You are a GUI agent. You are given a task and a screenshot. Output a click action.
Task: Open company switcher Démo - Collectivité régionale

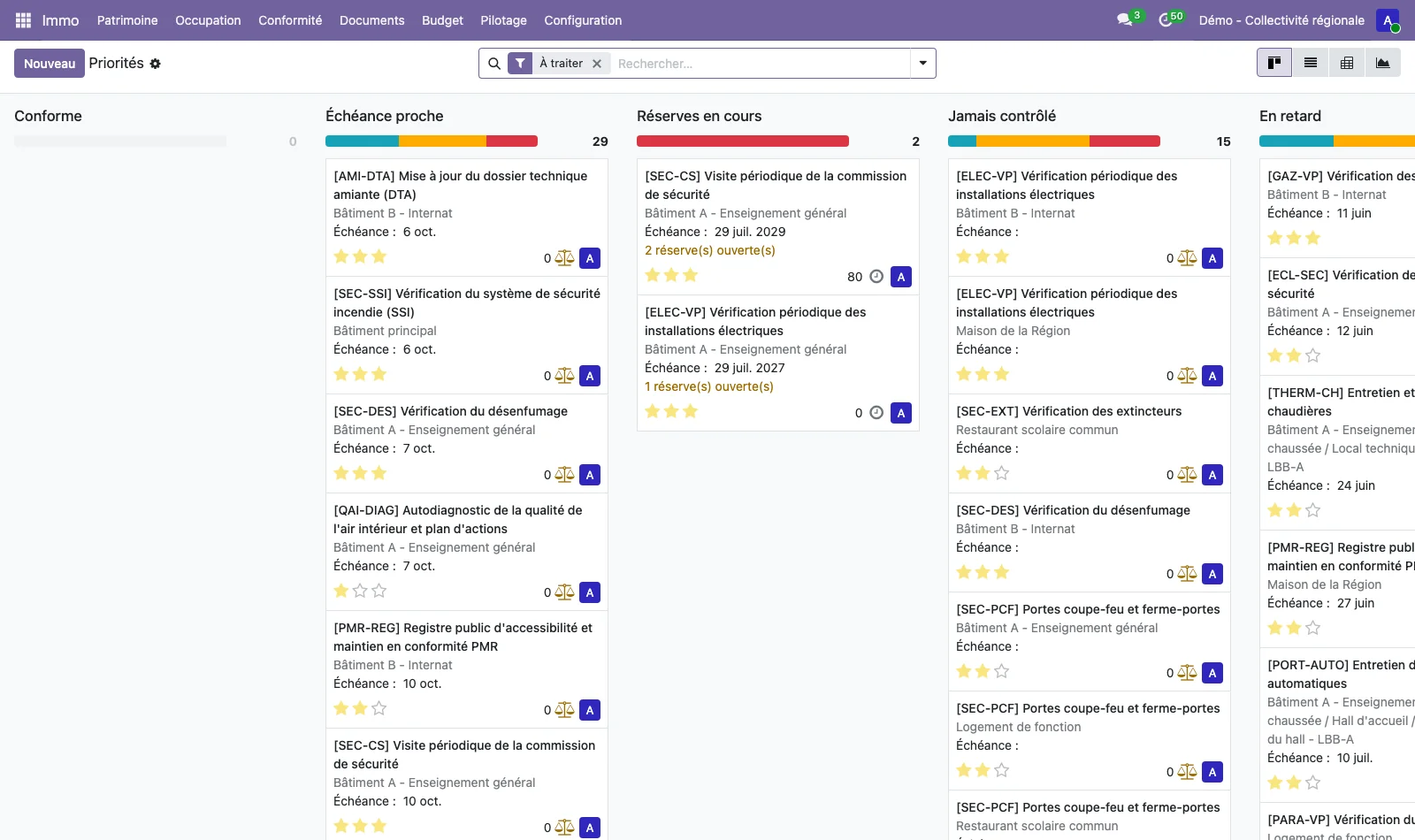point(1281,20)
